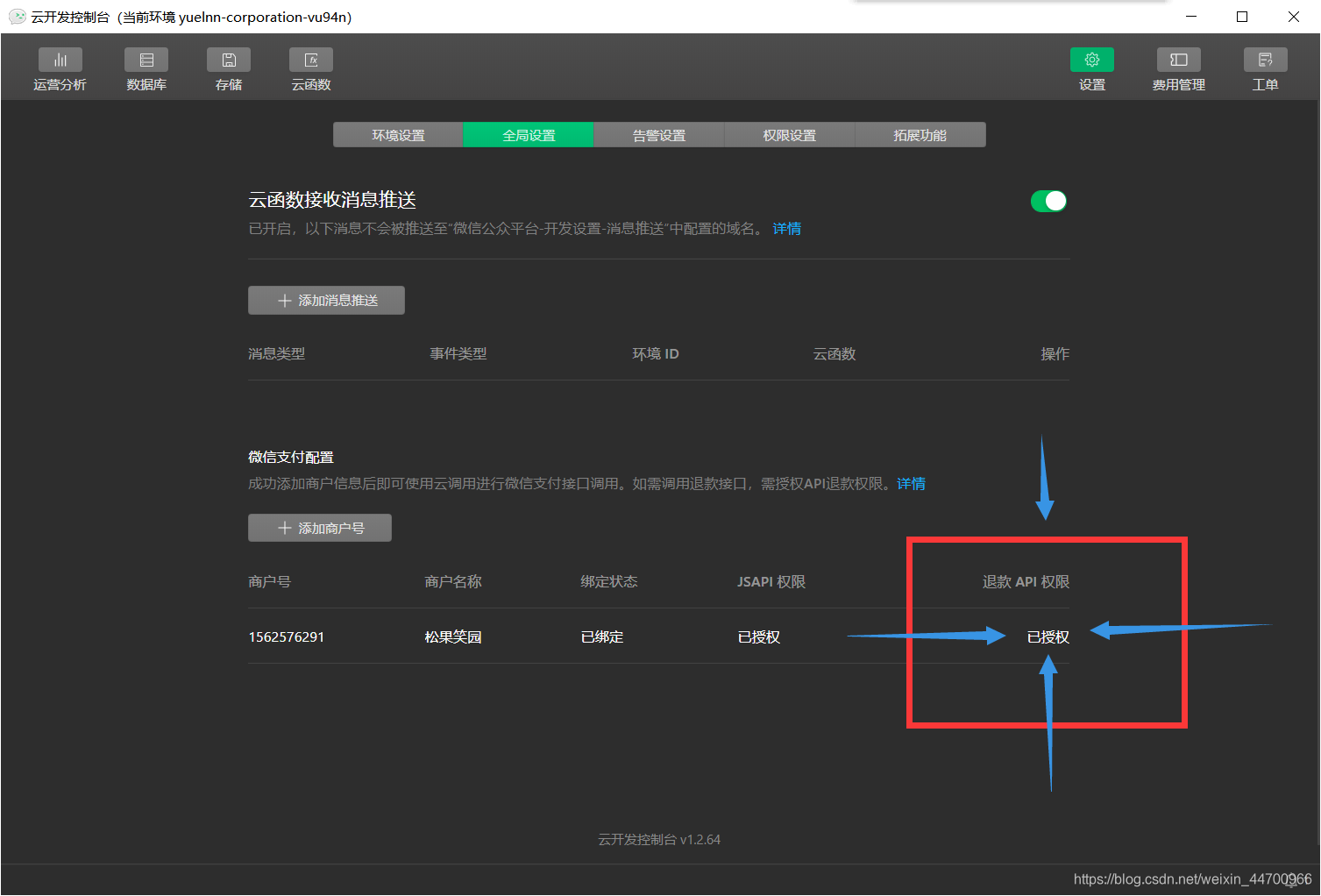Click the 环境 ID column header
This screenshot has height=896, width=1321.
656,354
